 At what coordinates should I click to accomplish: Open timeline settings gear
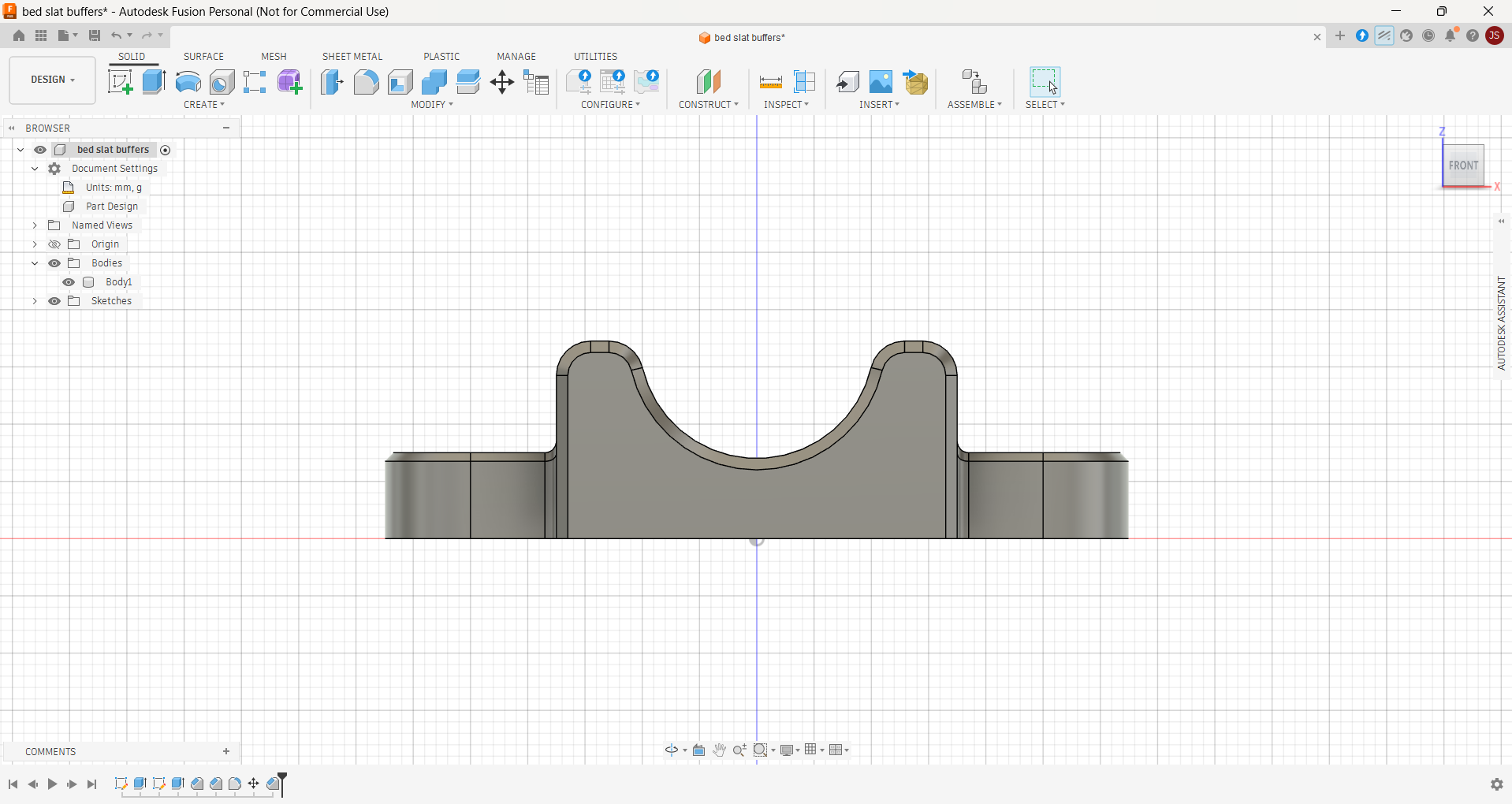point(1496,784)
